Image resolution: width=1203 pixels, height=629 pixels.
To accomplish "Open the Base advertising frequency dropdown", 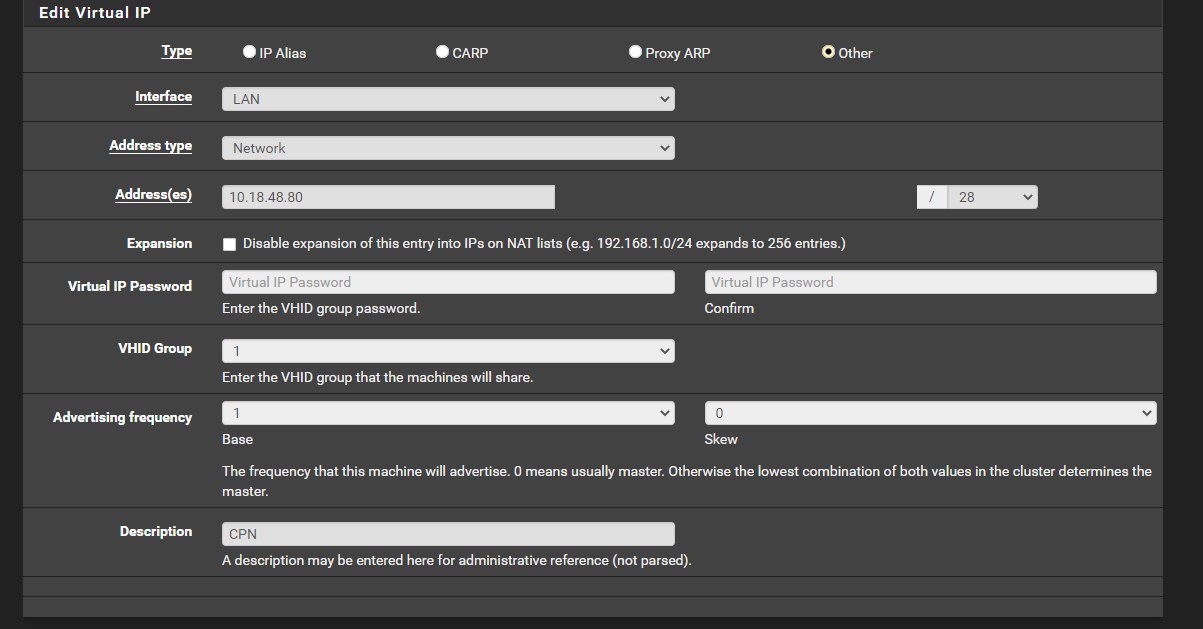I will tap(448, 413).
